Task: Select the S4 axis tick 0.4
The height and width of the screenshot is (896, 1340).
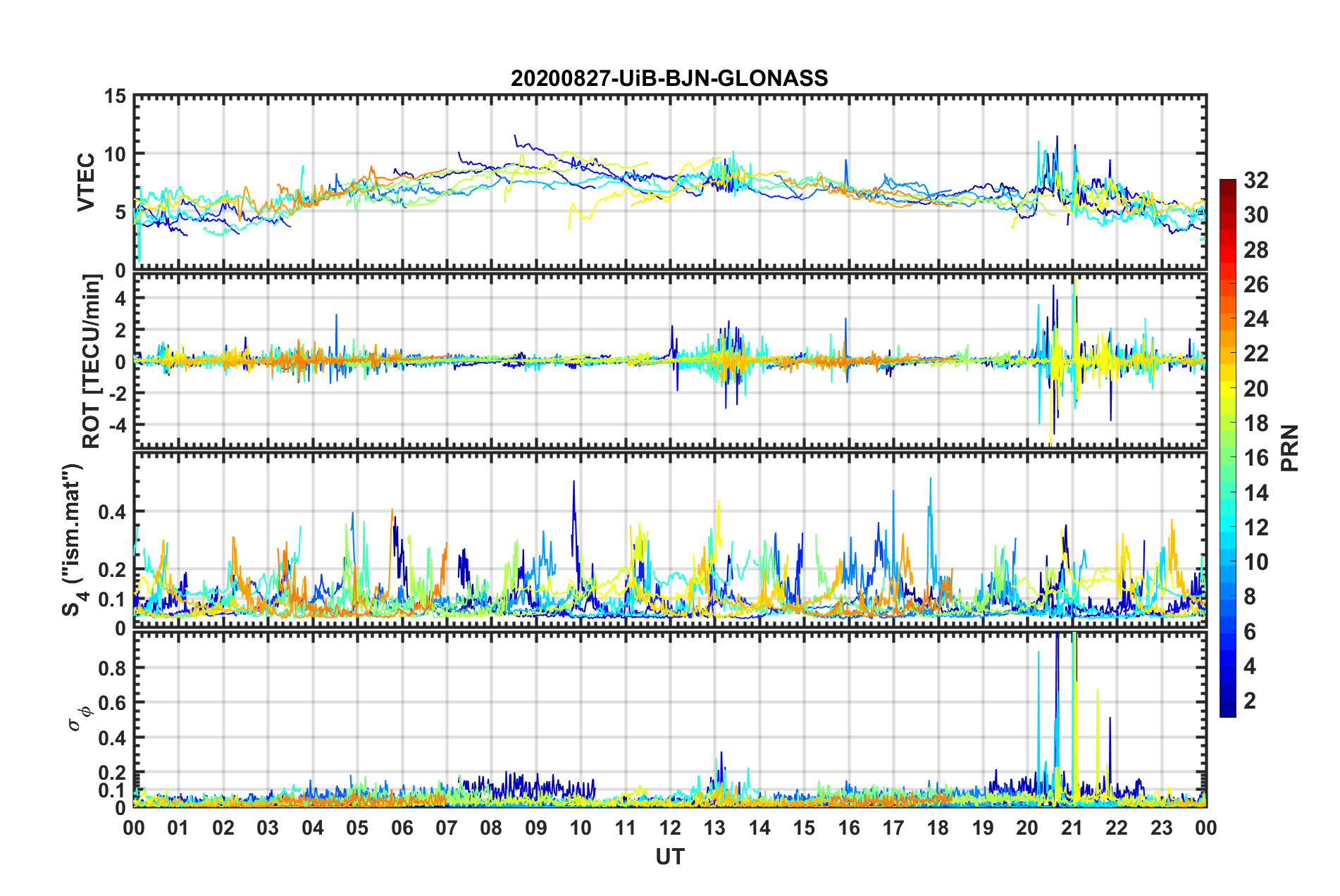Action: pos(112,511)
